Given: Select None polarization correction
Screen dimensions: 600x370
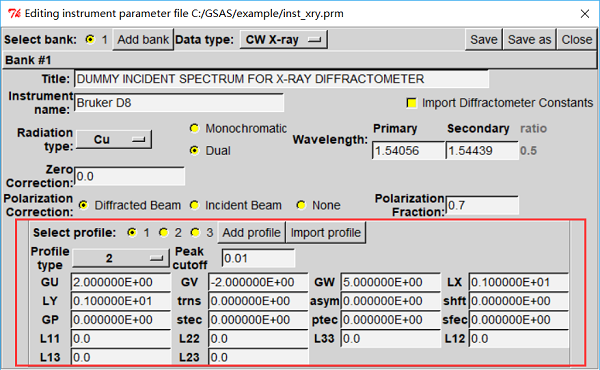Looking at the screenshot, I should (x=302, y=205).
